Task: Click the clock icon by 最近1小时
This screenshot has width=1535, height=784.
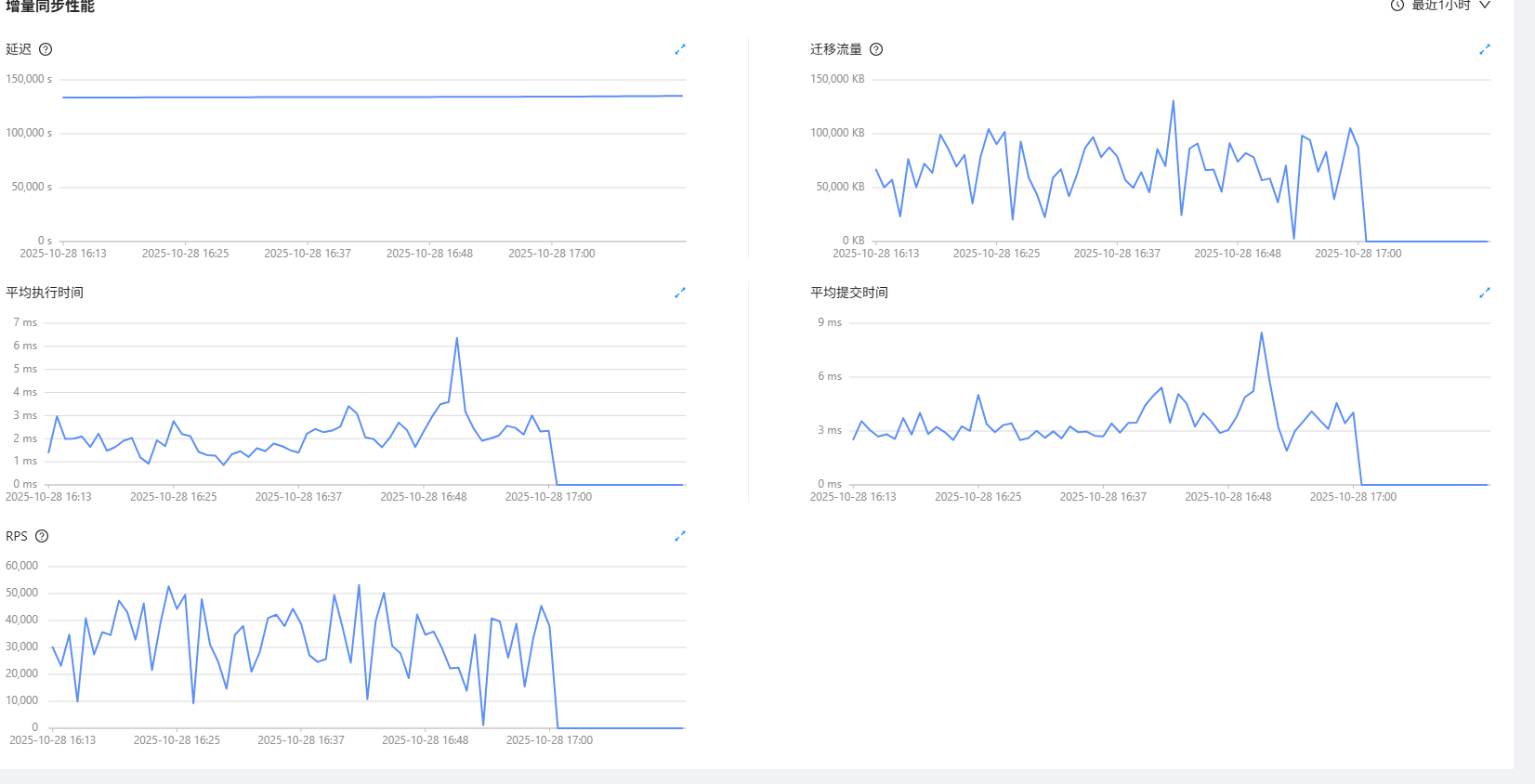Action: [1397, 6]
